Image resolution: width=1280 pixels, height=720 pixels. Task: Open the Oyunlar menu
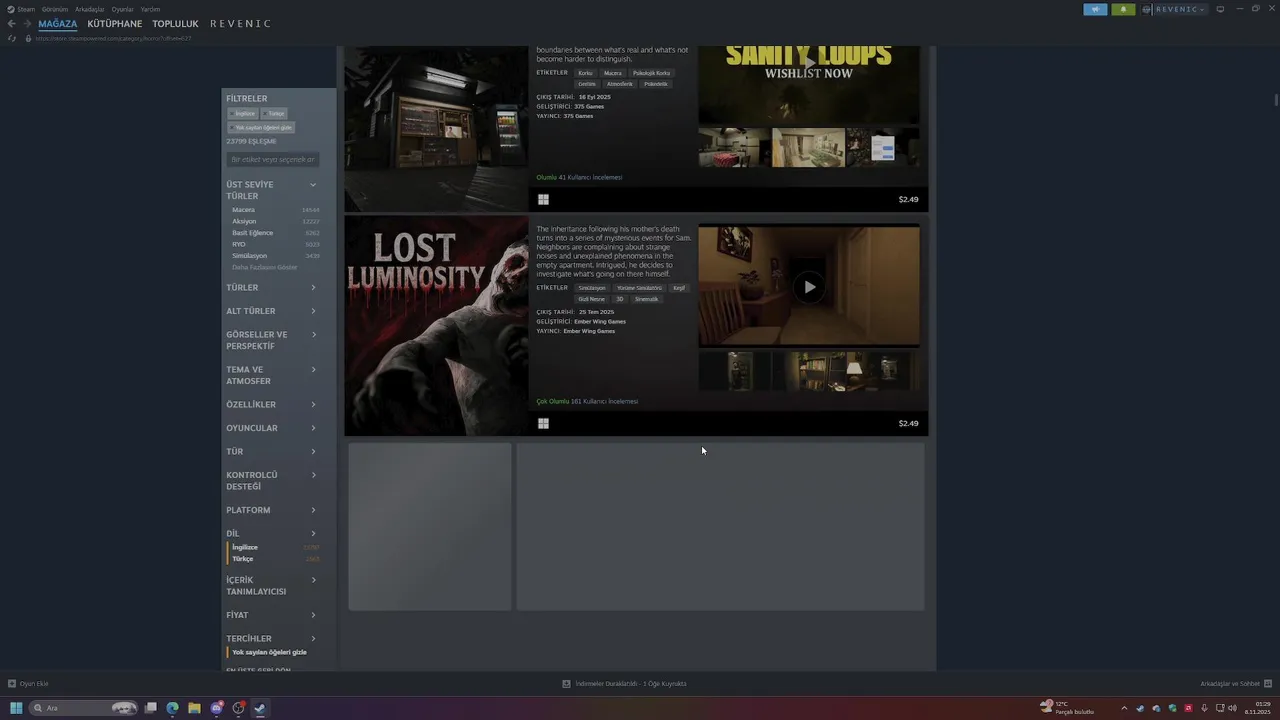pos(122,9)
